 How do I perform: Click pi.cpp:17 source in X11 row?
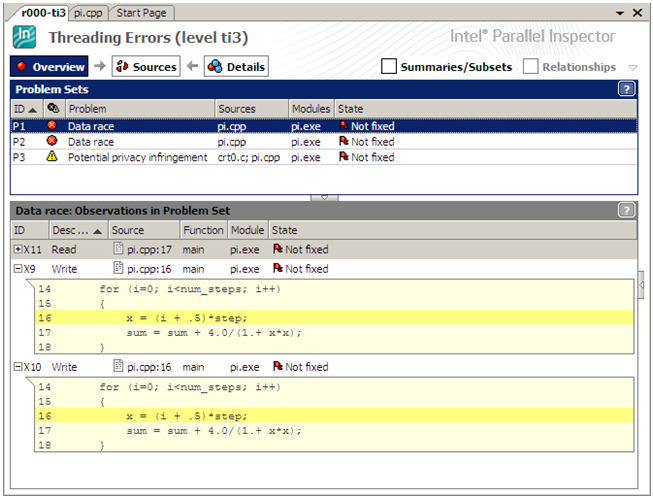(x=149, y=249)
